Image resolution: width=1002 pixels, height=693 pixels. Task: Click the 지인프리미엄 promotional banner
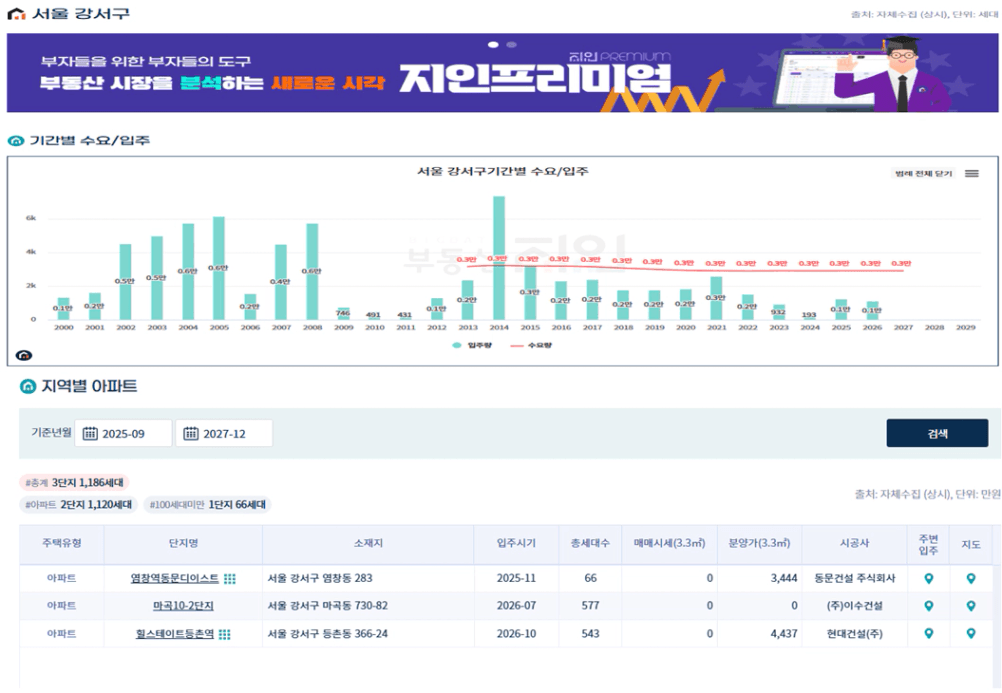coord(502,73)
